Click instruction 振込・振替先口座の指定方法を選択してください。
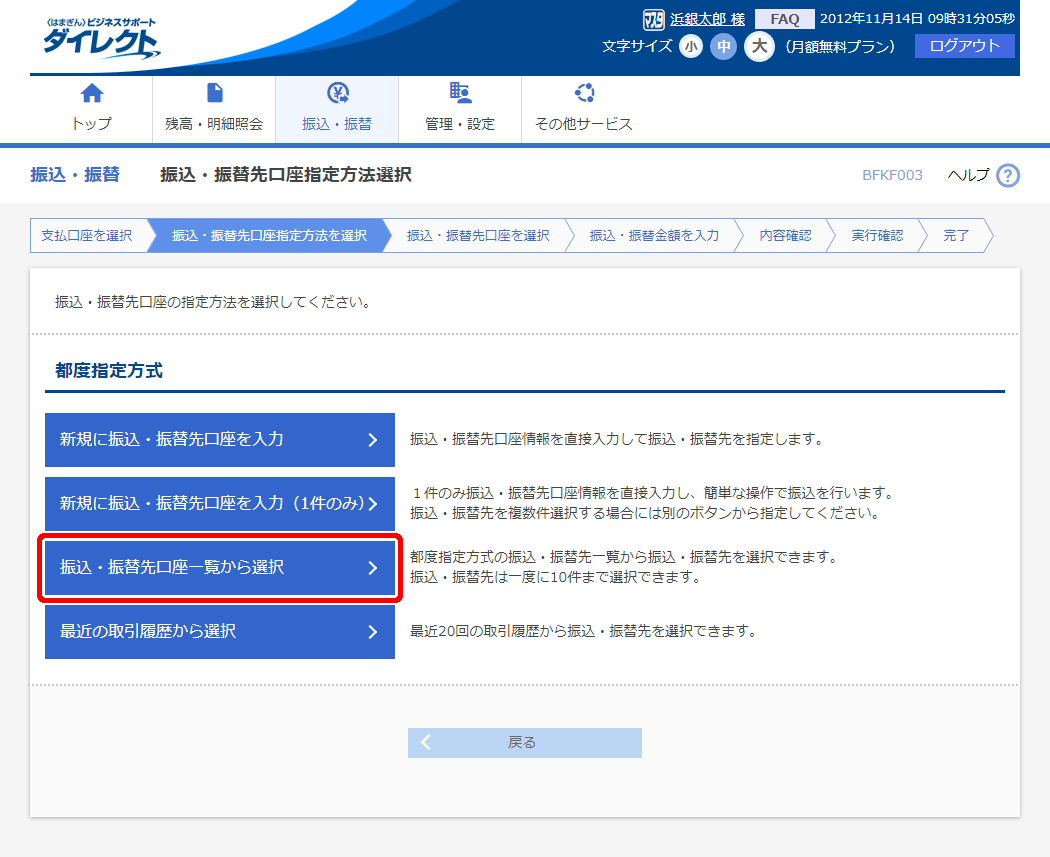Screen dimensions: 1050x857 tap(213, 303)
